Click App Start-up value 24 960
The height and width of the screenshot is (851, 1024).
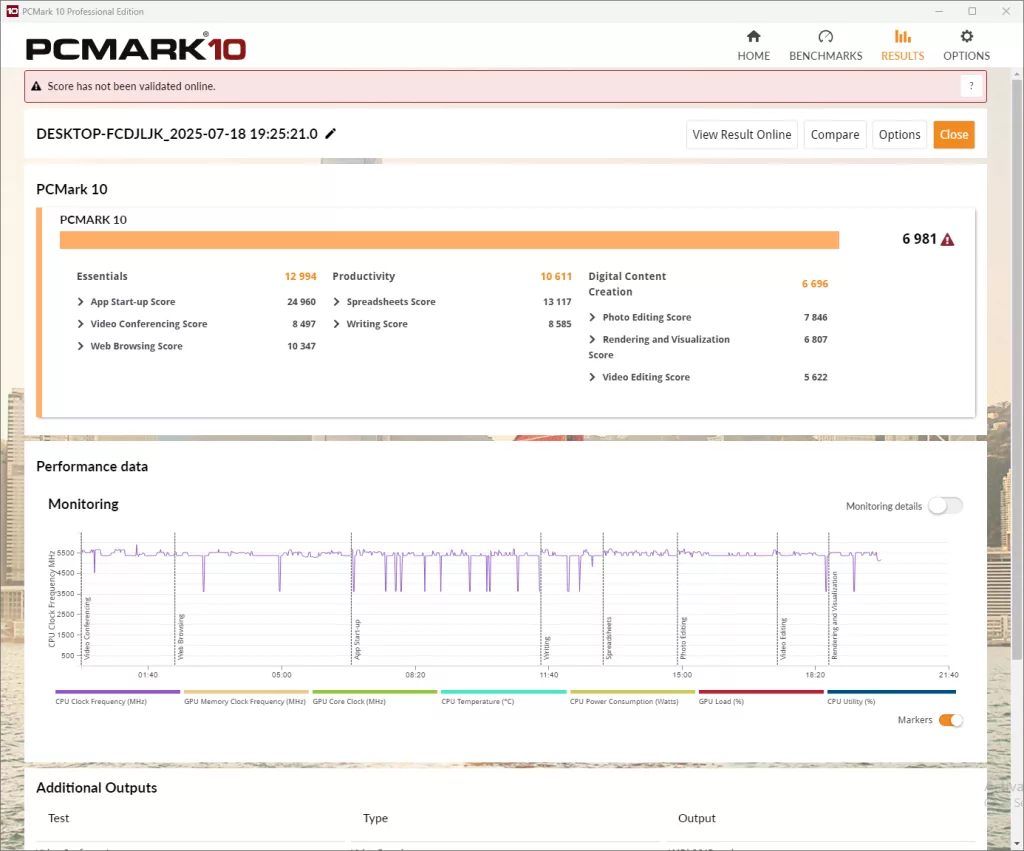(x=301, y=302)
